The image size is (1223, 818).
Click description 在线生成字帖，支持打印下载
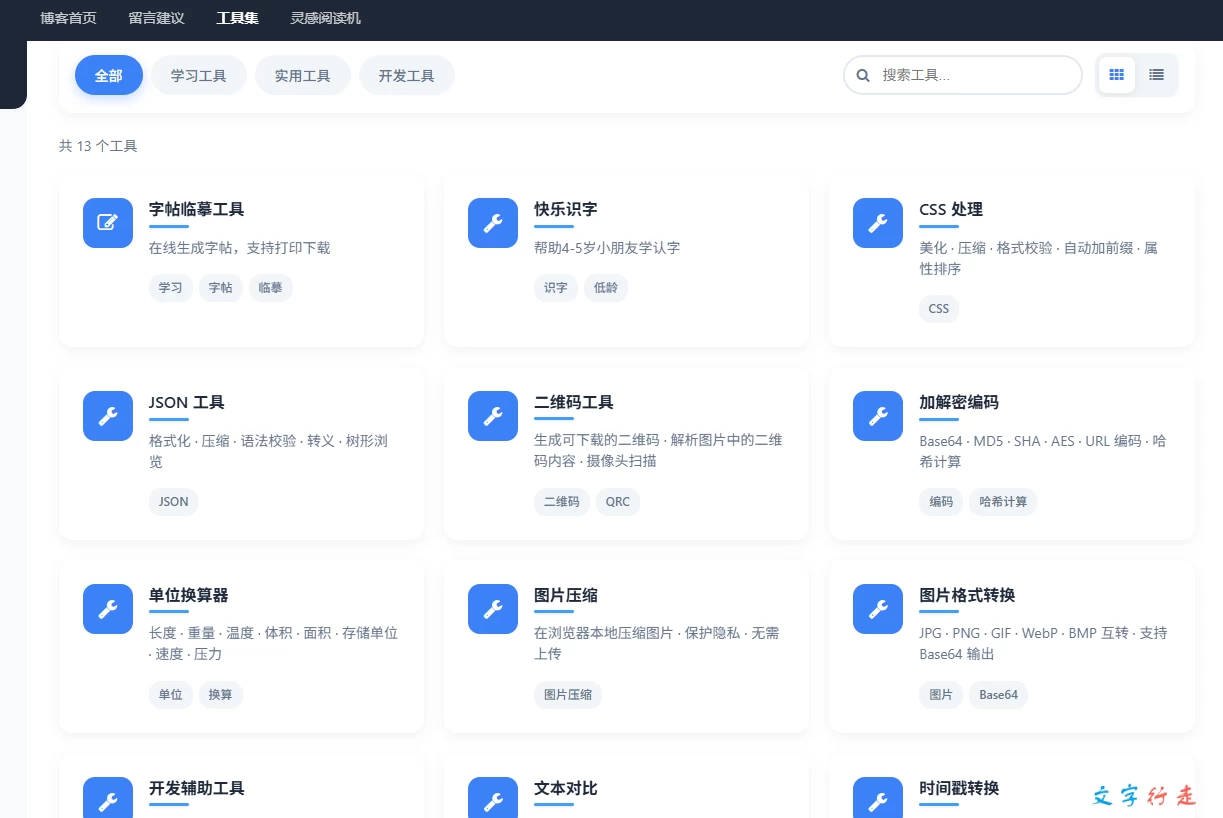click(x=240, y=247)
